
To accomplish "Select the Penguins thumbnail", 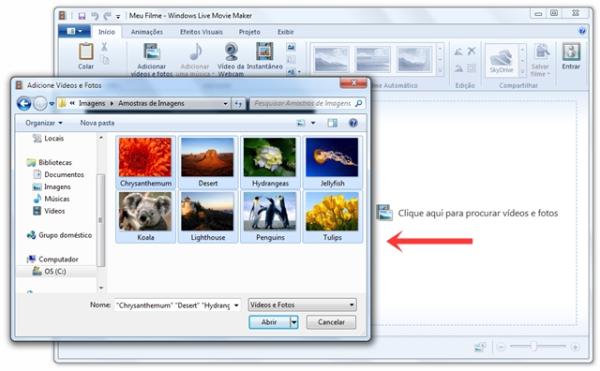I will point(270,216).
